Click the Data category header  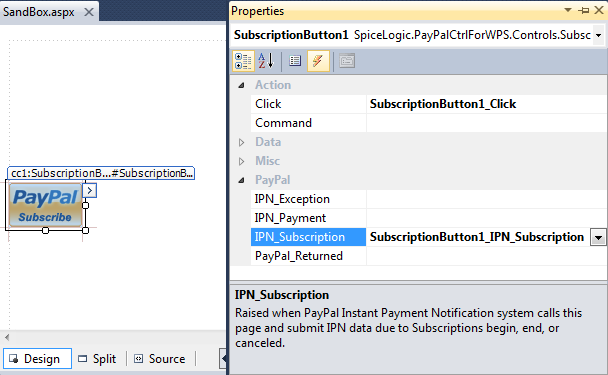[x=268, y=142]
